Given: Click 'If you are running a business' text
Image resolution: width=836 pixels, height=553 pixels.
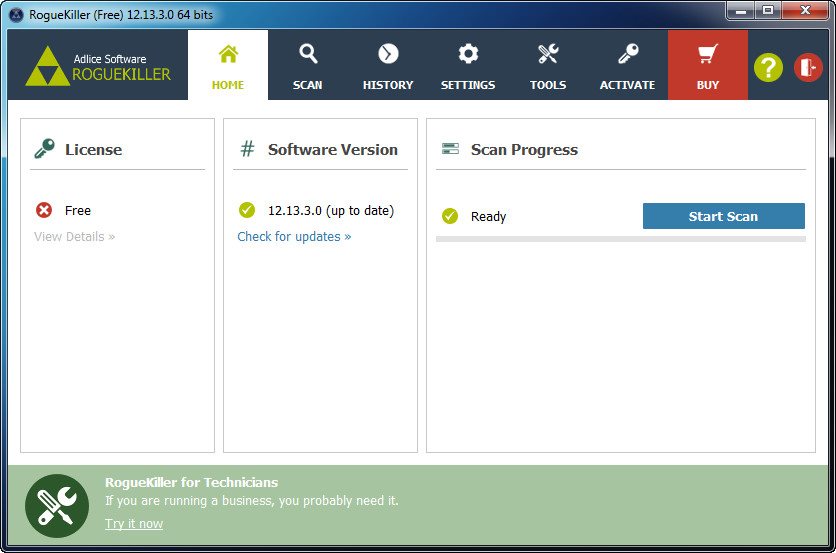Looking at the screenshot, I should point(252,501).
